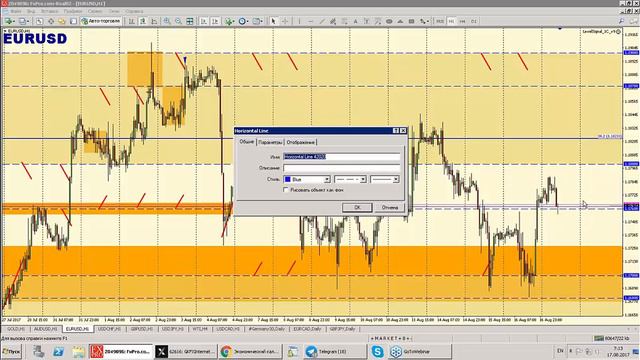Select the Triangle drawing tool

400,21
